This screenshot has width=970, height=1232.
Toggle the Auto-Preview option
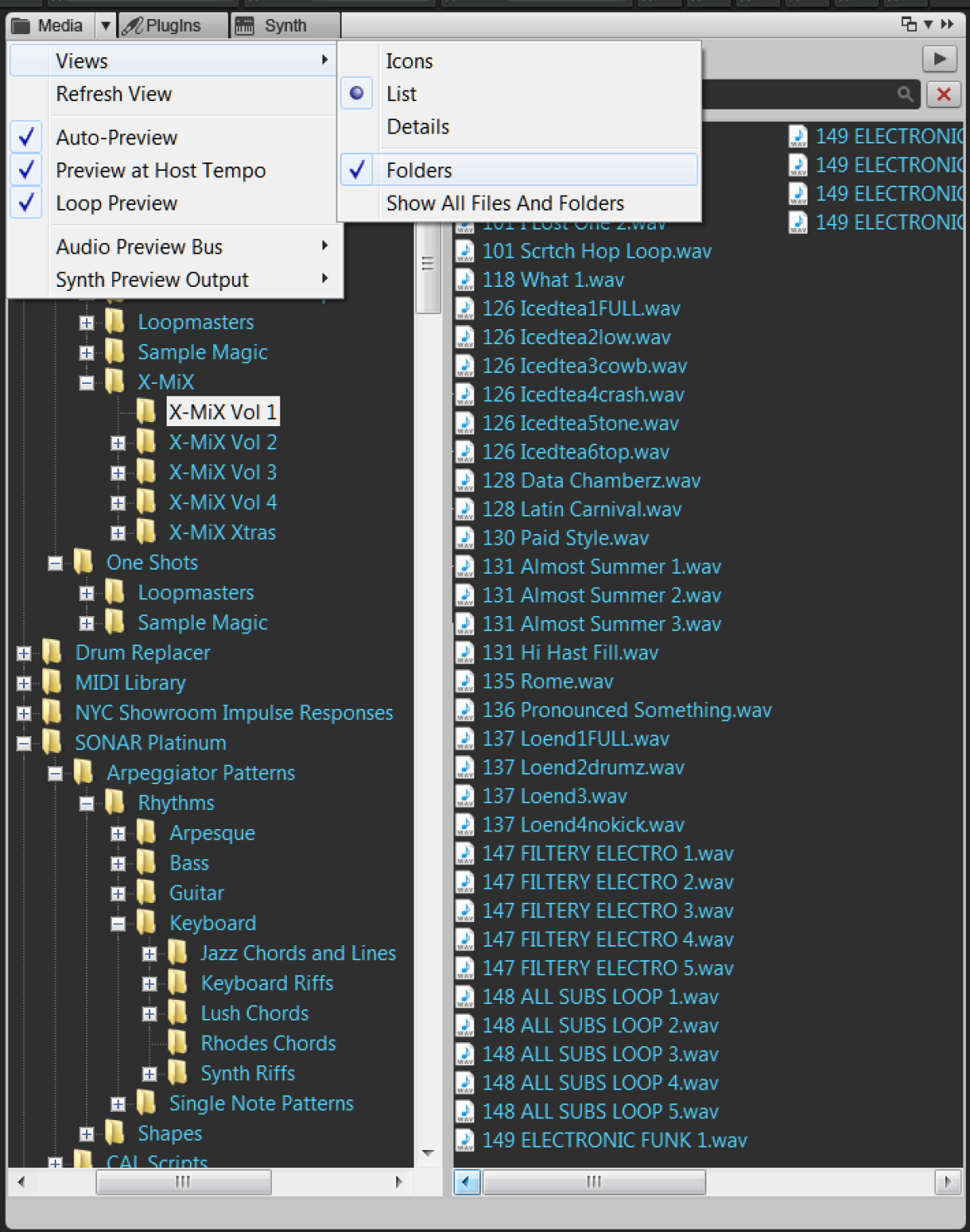[174, 138]
